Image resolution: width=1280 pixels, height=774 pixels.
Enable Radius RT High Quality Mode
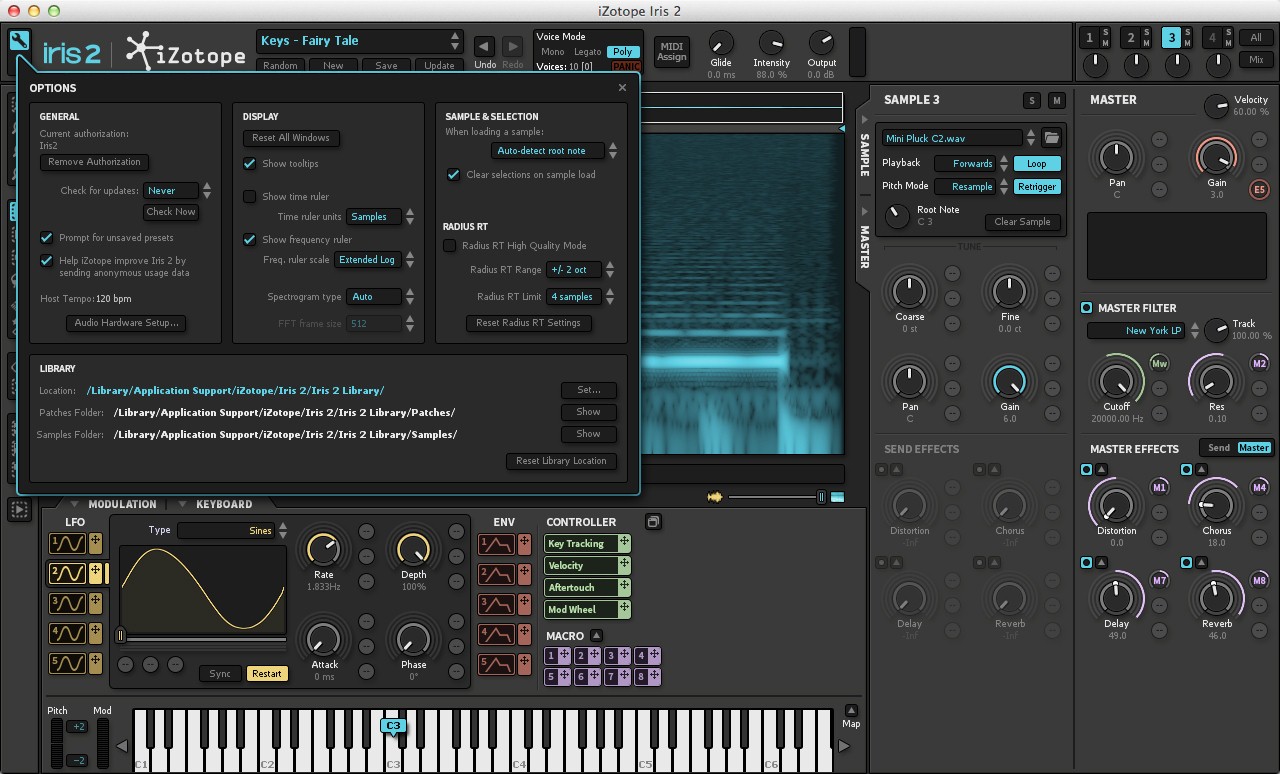pos(450,246)
